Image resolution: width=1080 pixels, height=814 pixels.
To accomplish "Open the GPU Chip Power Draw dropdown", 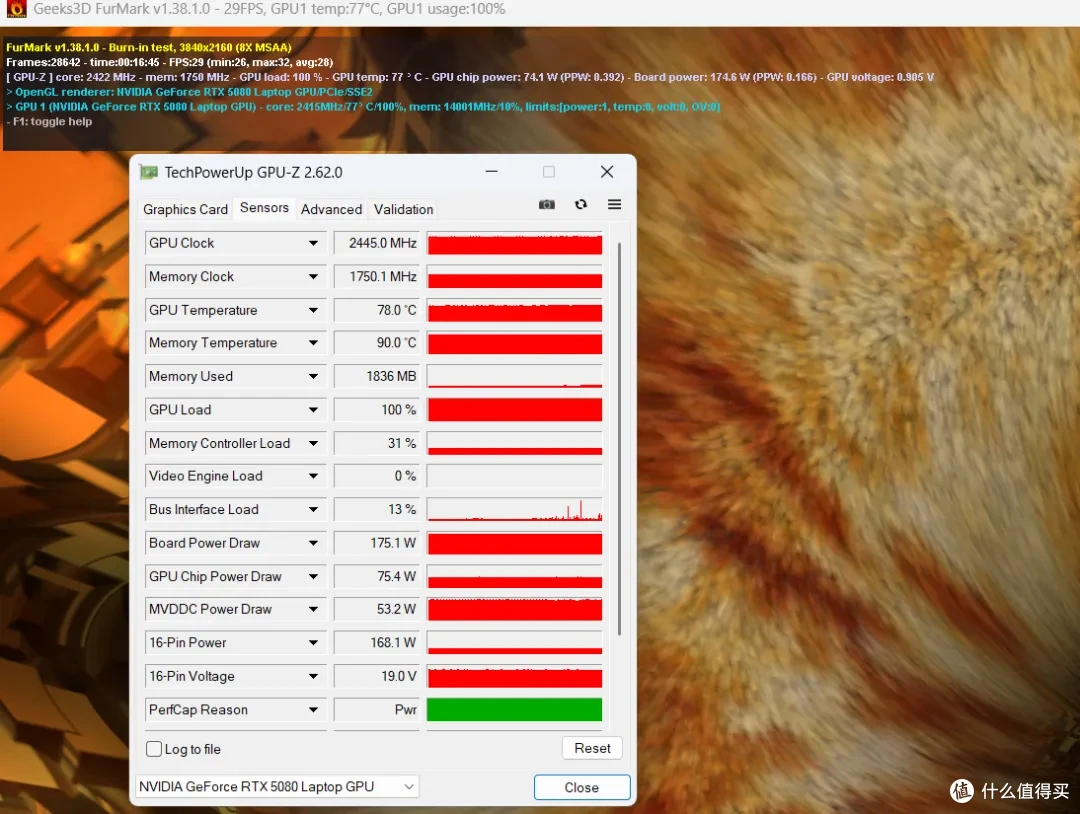I will point(313,576).
